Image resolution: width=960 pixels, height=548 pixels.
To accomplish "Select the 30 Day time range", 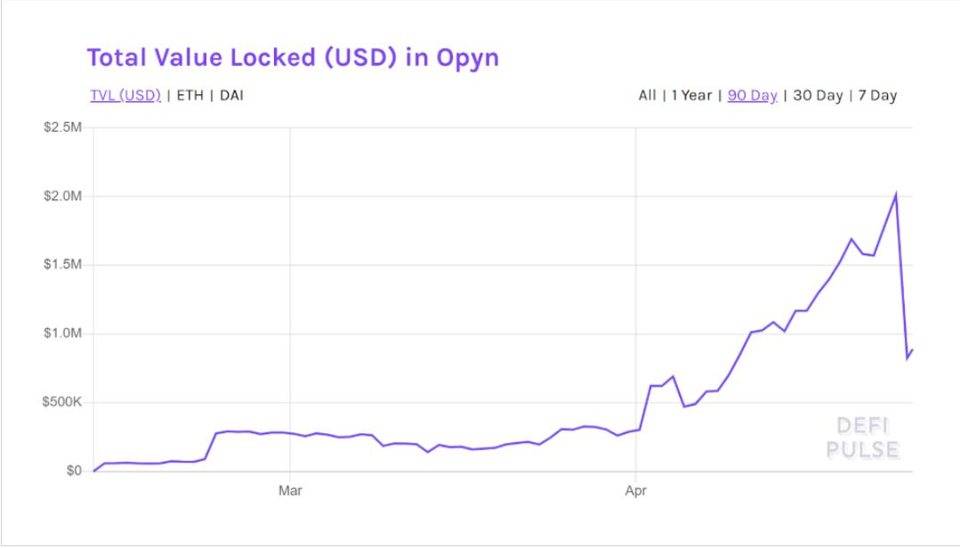I will click(818, 96).
